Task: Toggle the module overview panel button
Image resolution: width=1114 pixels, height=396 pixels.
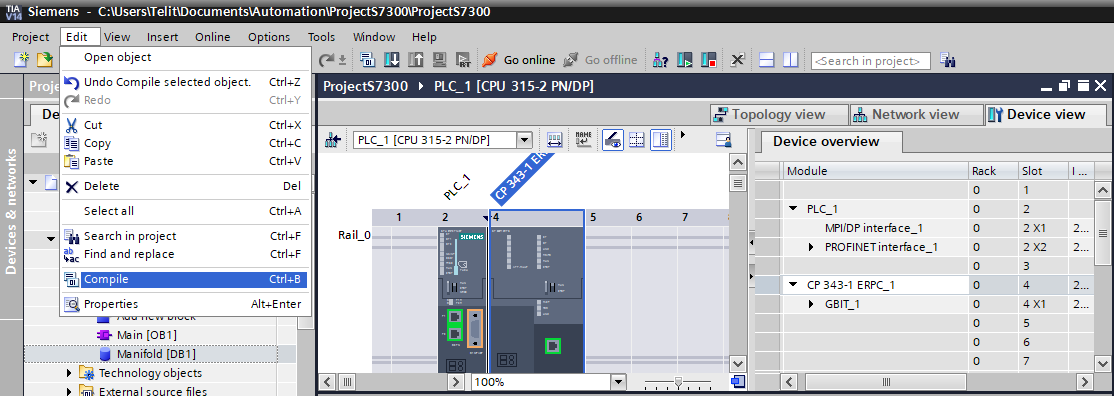Action: [661, 139]
